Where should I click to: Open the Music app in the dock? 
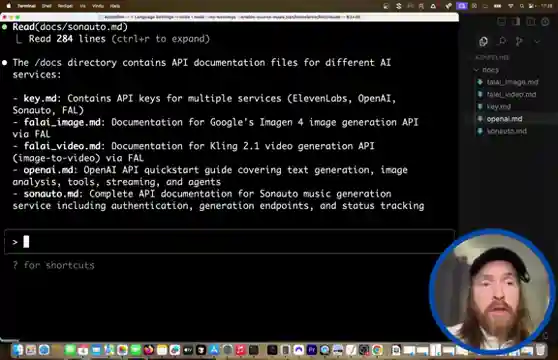coord(241,350)
